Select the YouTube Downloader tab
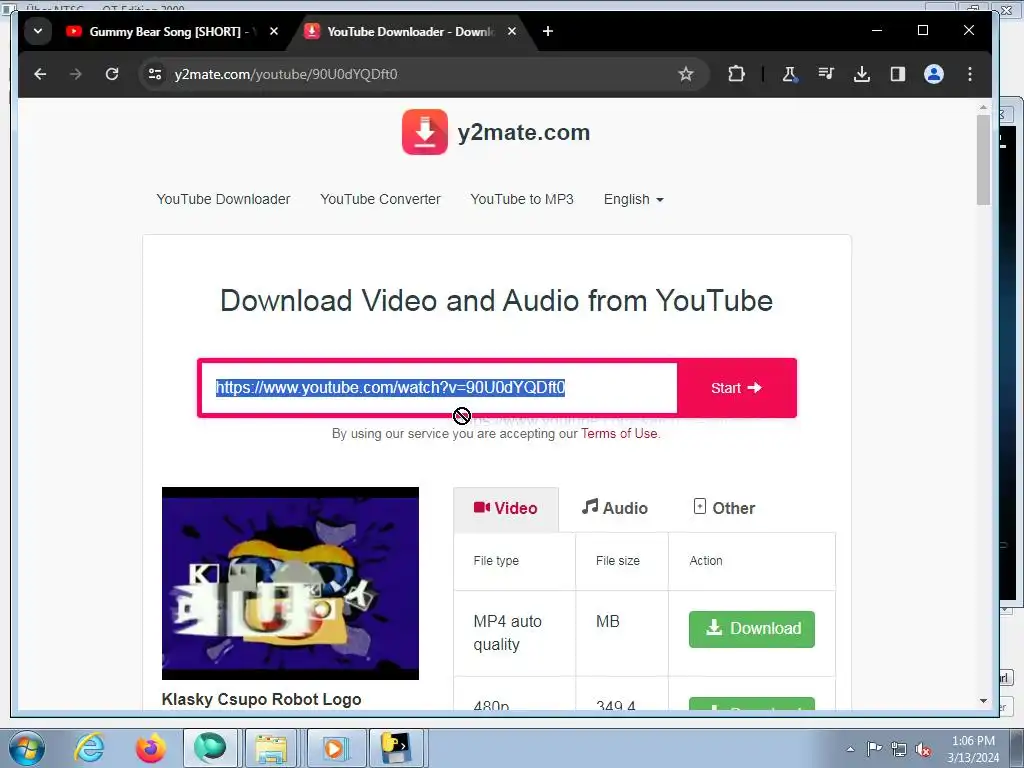This screenshot has width=1024, height=768. [411, 31]
